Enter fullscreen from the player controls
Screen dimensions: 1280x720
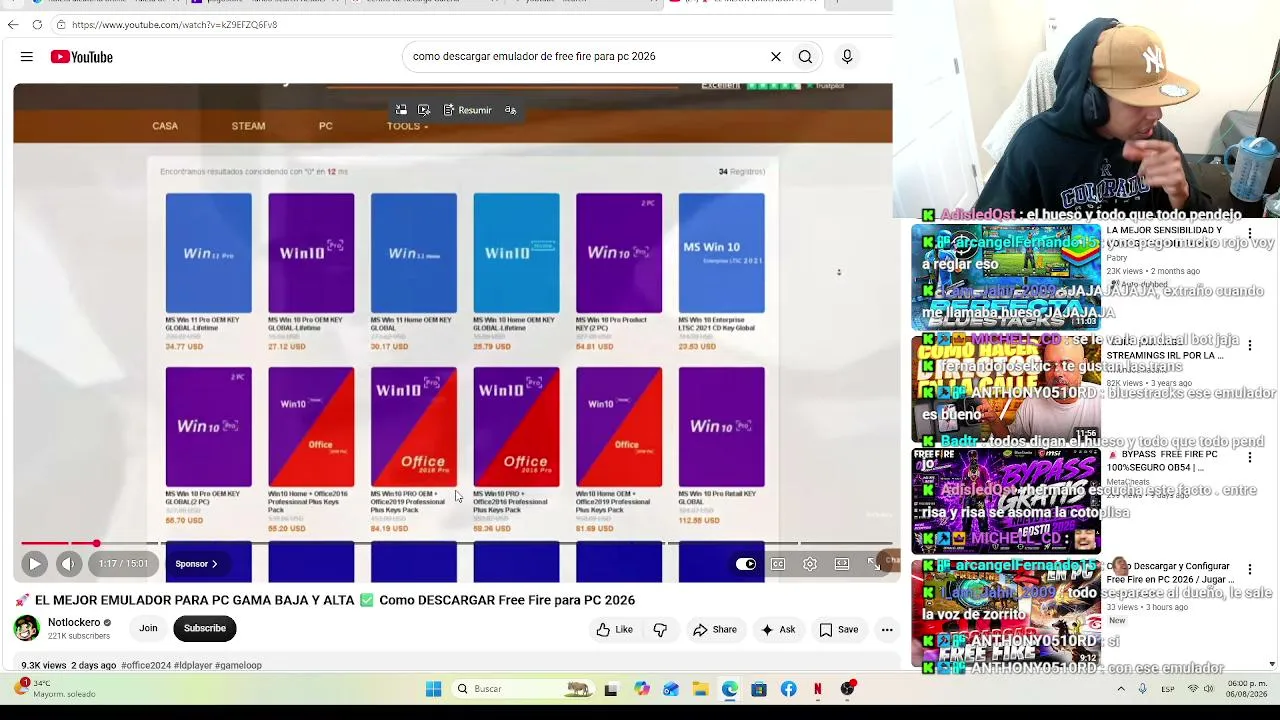tap(873, 564)
